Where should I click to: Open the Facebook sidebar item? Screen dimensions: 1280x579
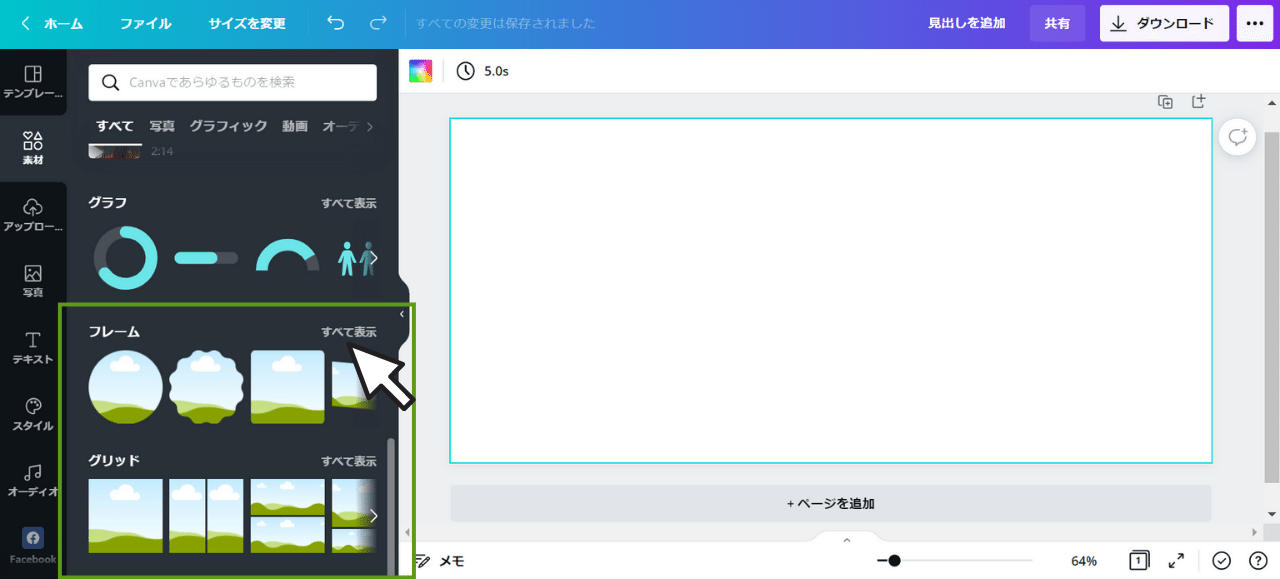(x=33, y=546)
